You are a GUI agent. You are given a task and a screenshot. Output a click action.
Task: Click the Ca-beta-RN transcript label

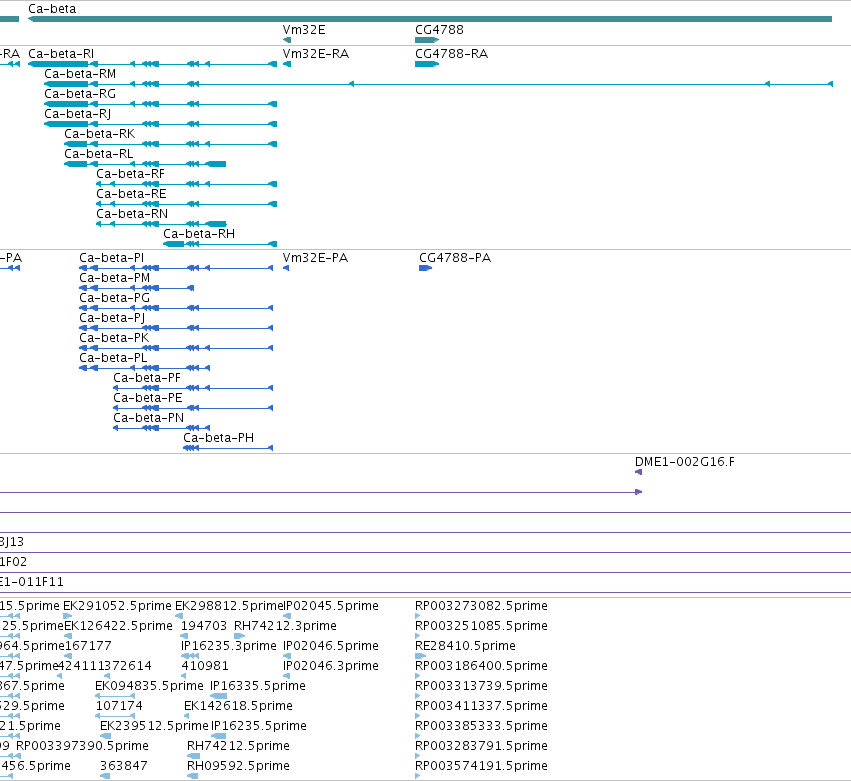point(132,214)
